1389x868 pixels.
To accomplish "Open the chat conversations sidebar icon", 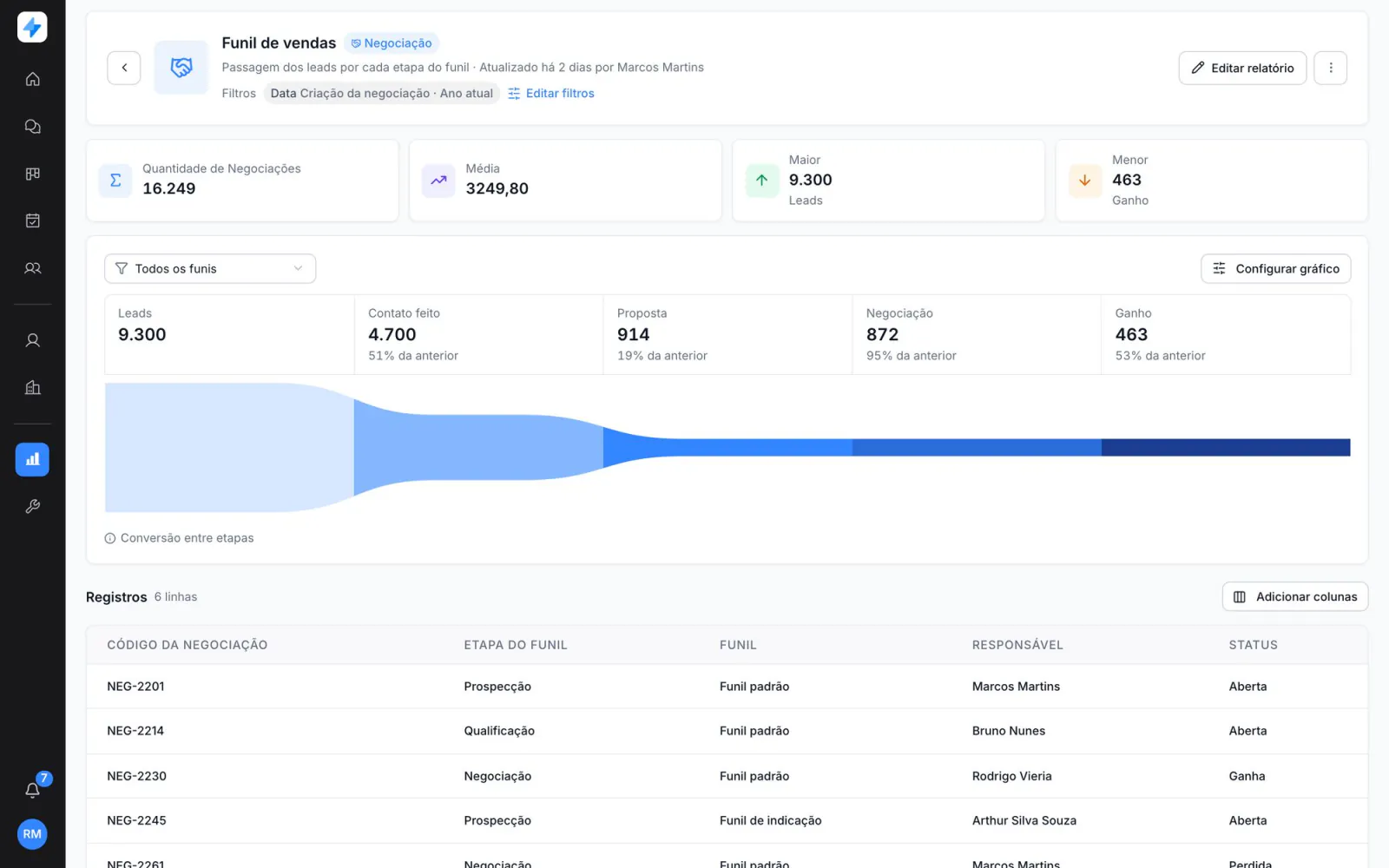I will click(x=32, y=127).
